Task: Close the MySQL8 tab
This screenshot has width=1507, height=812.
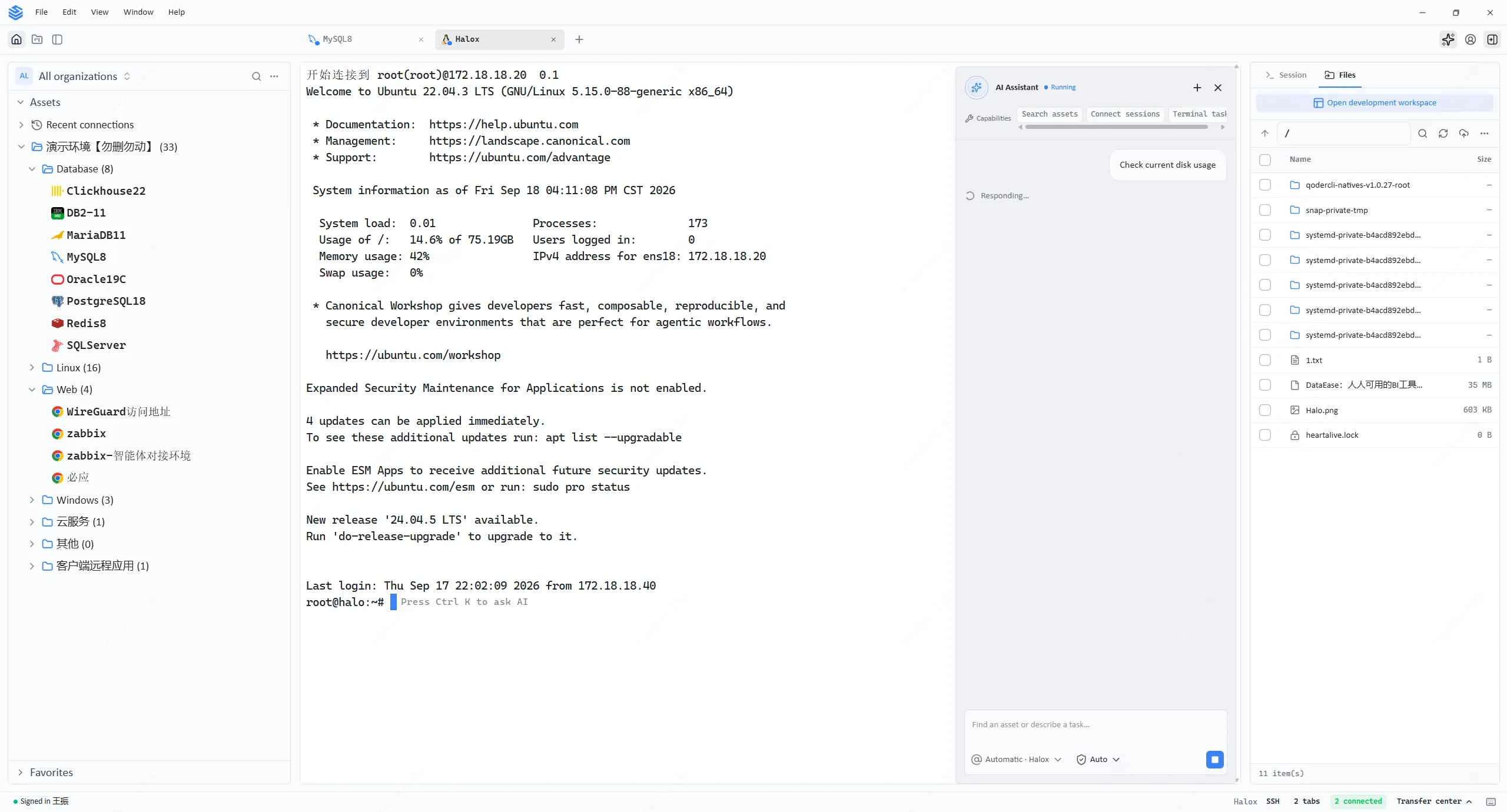Action: point(421,39)
